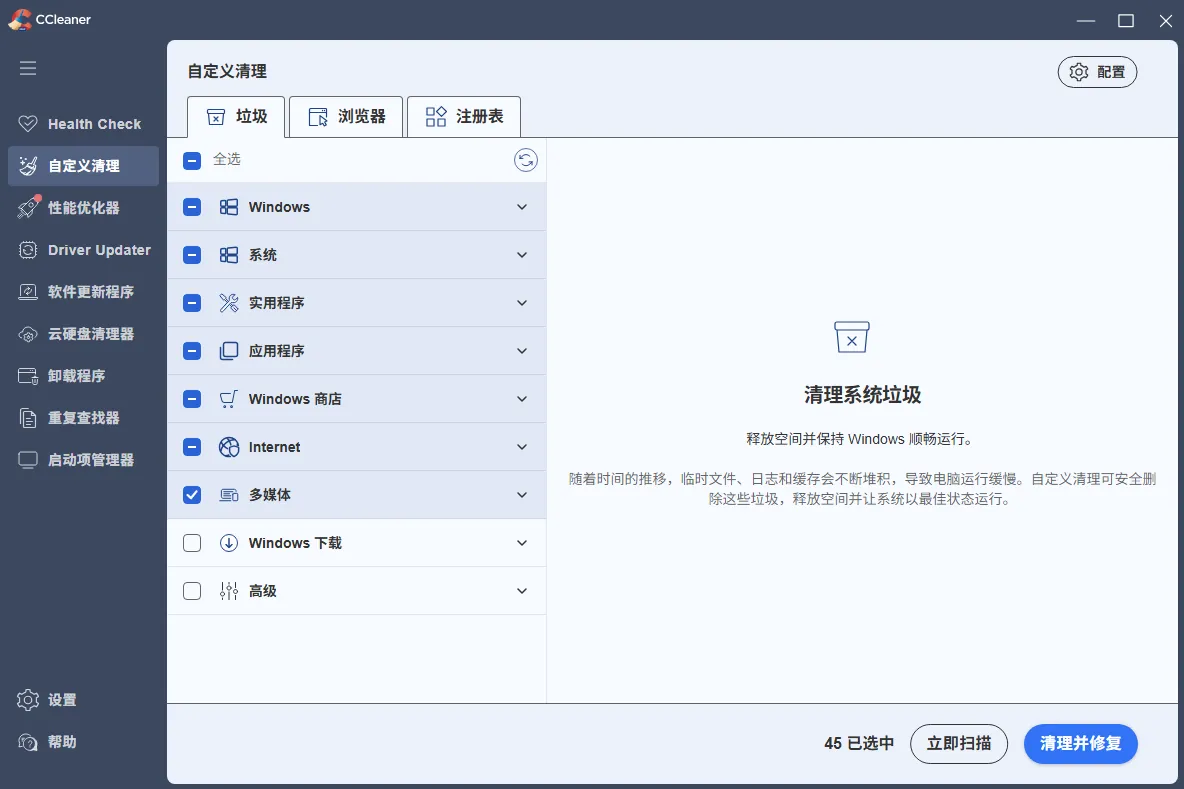Open Health Check from the sidebar
The image size is (1184, 789).
(x=80, y=123)
